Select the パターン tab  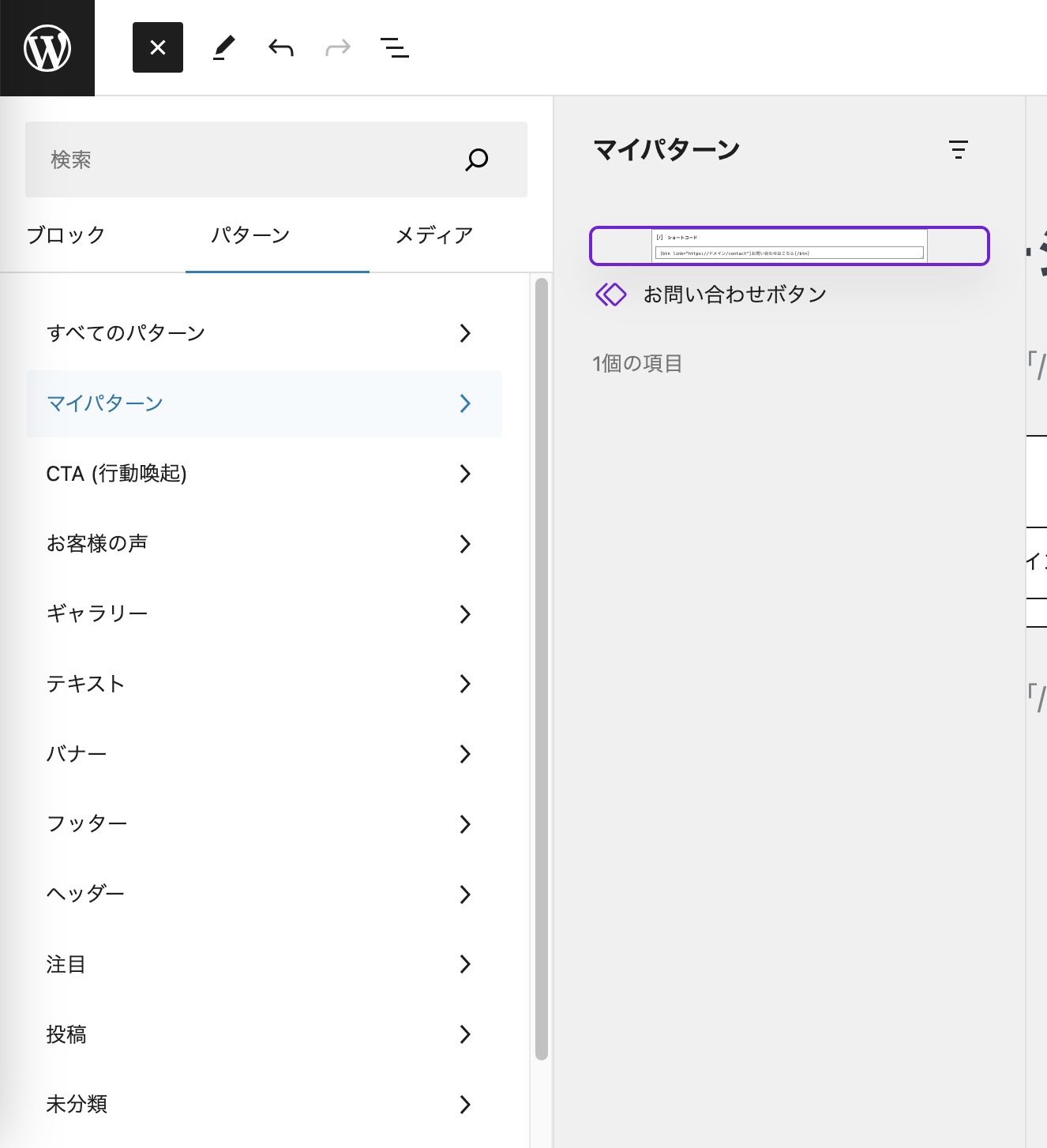point(250,235)
